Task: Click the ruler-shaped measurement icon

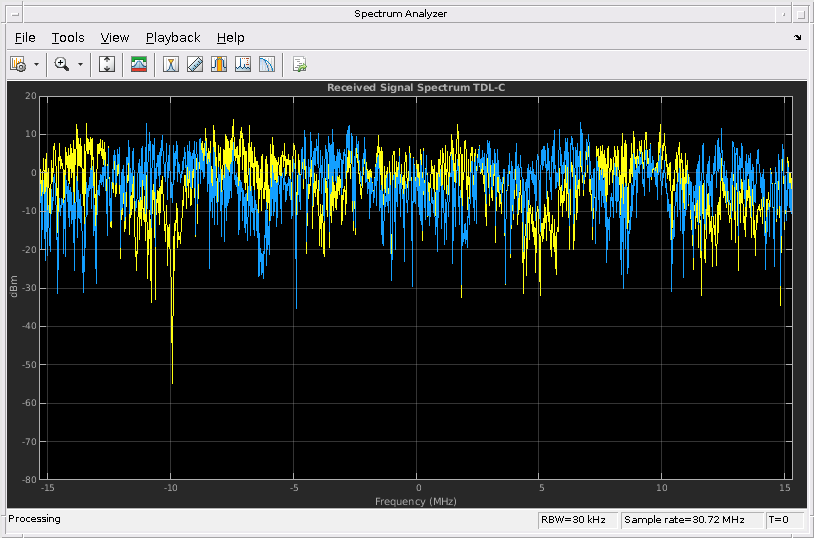Action: point(195,64)
